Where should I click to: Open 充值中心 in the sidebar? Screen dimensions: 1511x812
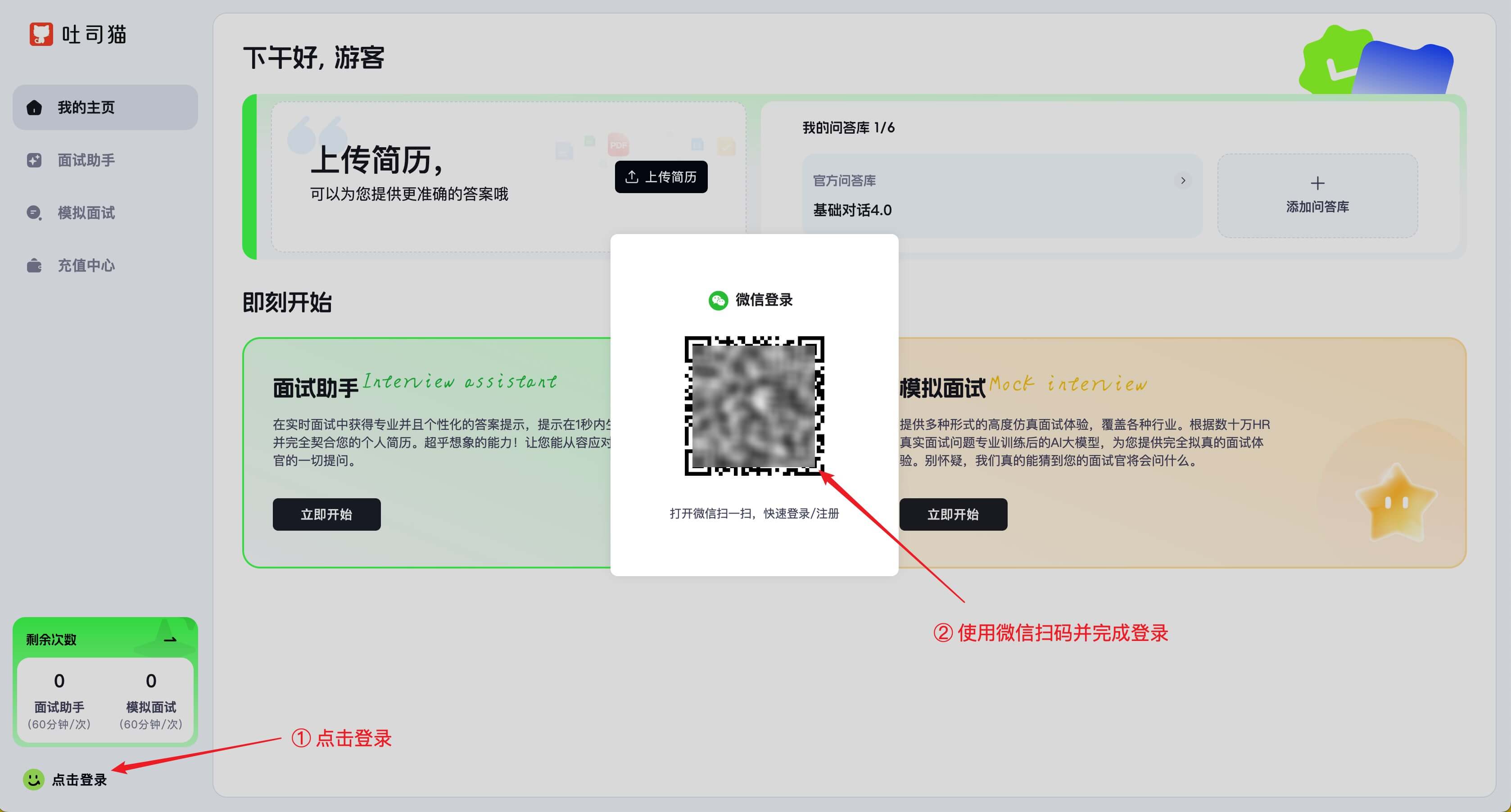pyautogui.click(x=105, y=266)
